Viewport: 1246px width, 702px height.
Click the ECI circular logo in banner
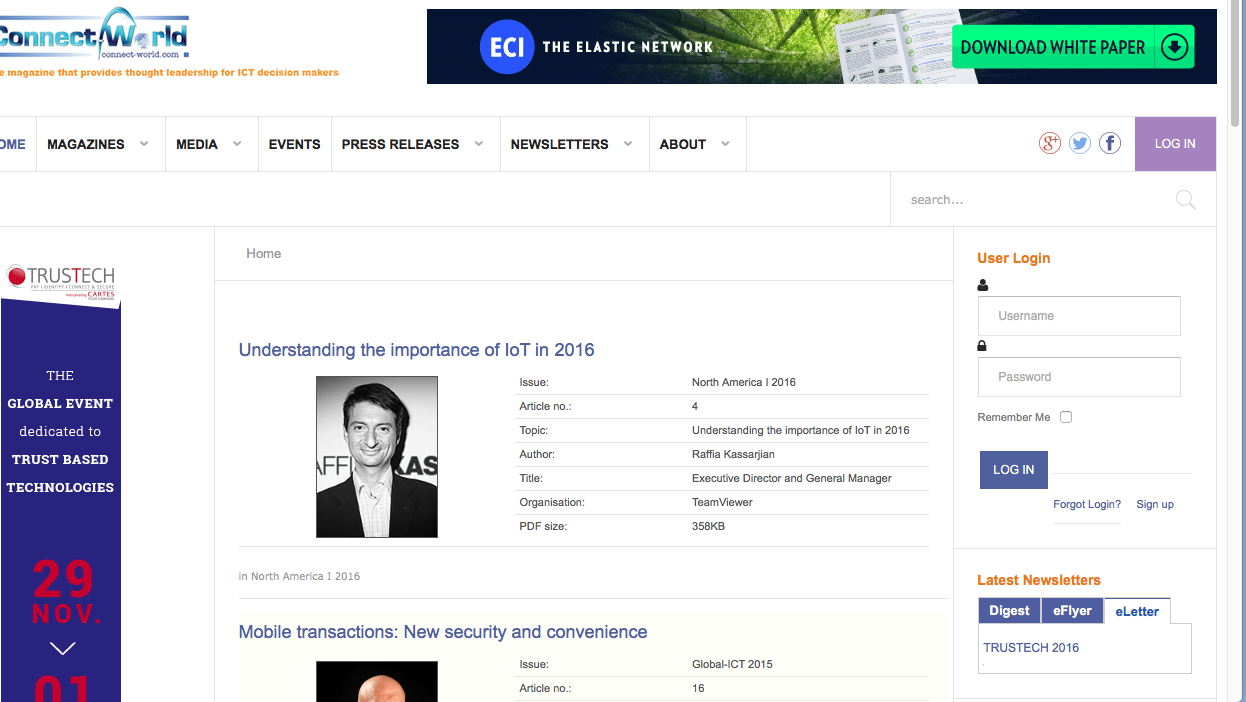pyautogui.click(x=507, y=47)
